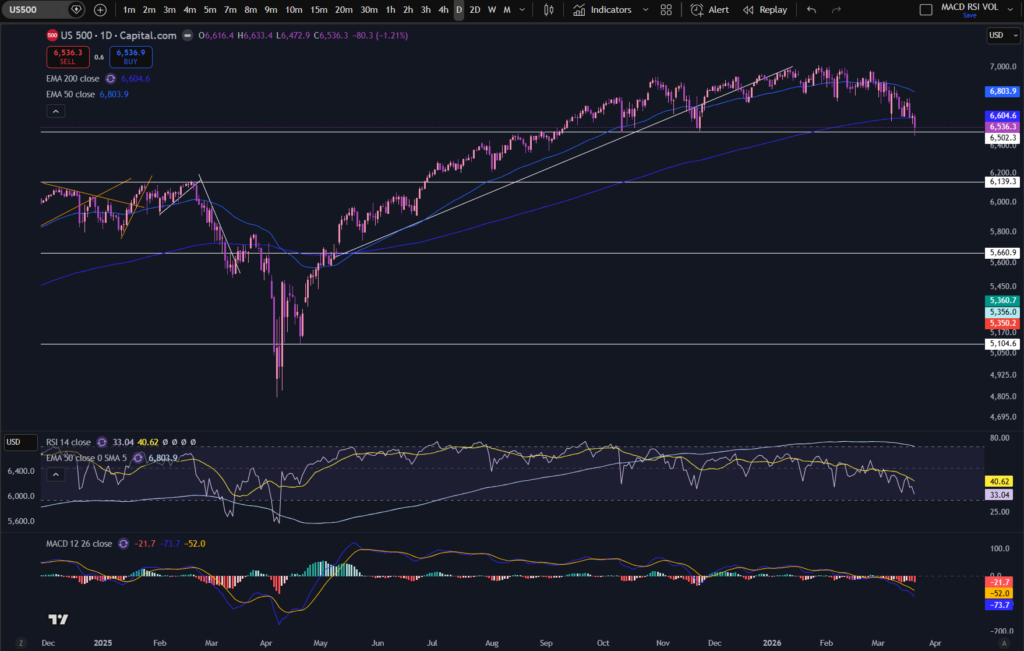This screenshot has height=651, width=1024.
Task: Click the blue 6,803.9 EMA price tag
Action: (x=1002, y=91)
